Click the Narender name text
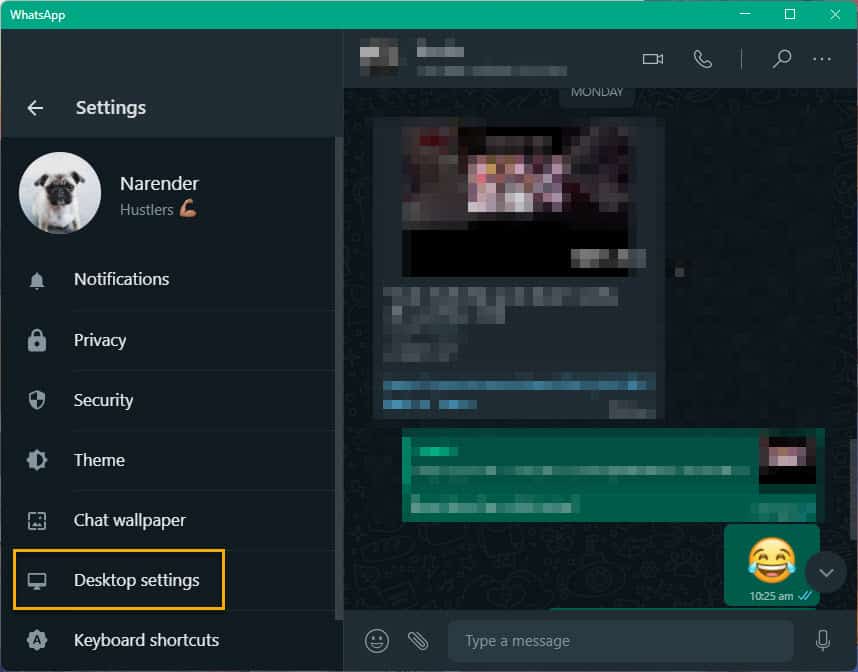Viewport: 858px width, 672px height. click(159, 184)
